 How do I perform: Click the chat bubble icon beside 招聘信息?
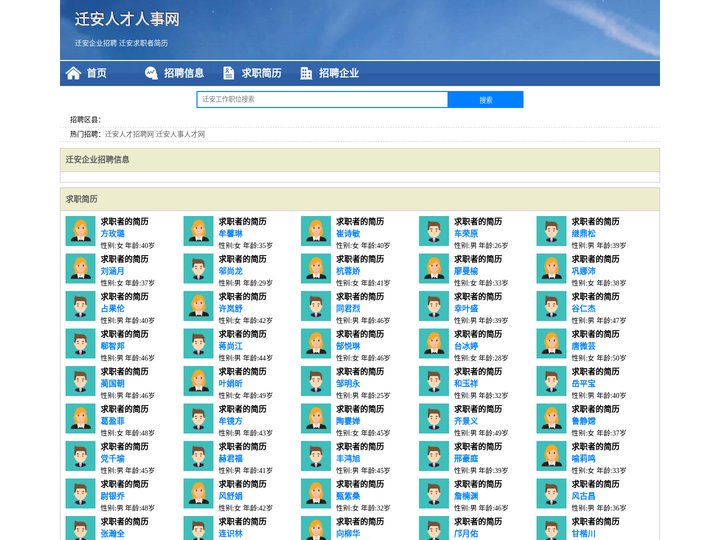point(151,73)
